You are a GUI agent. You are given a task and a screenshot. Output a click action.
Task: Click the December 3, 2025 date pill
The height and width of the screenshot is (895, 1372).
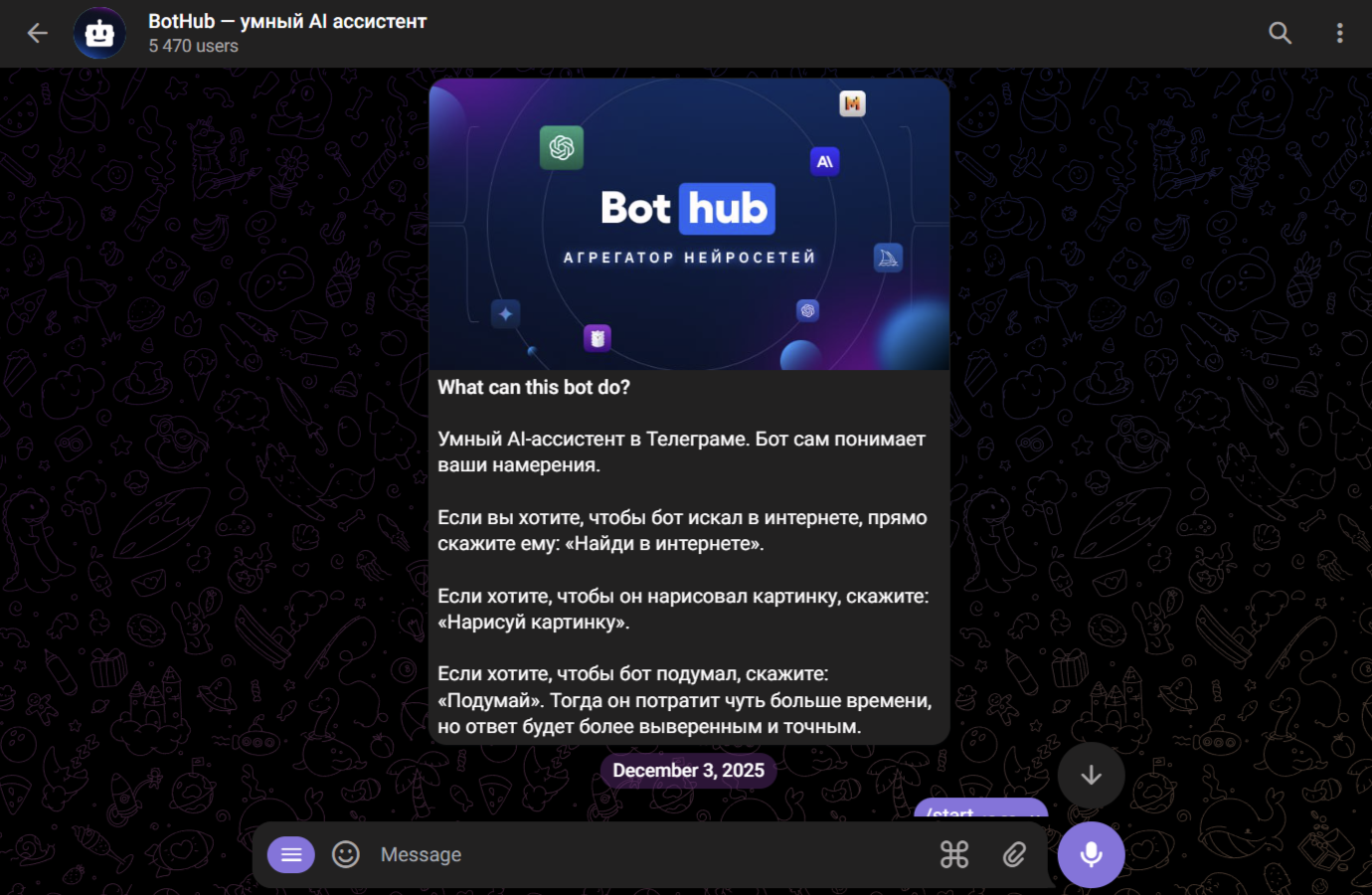pyautogui.click(x=688, y=770)
